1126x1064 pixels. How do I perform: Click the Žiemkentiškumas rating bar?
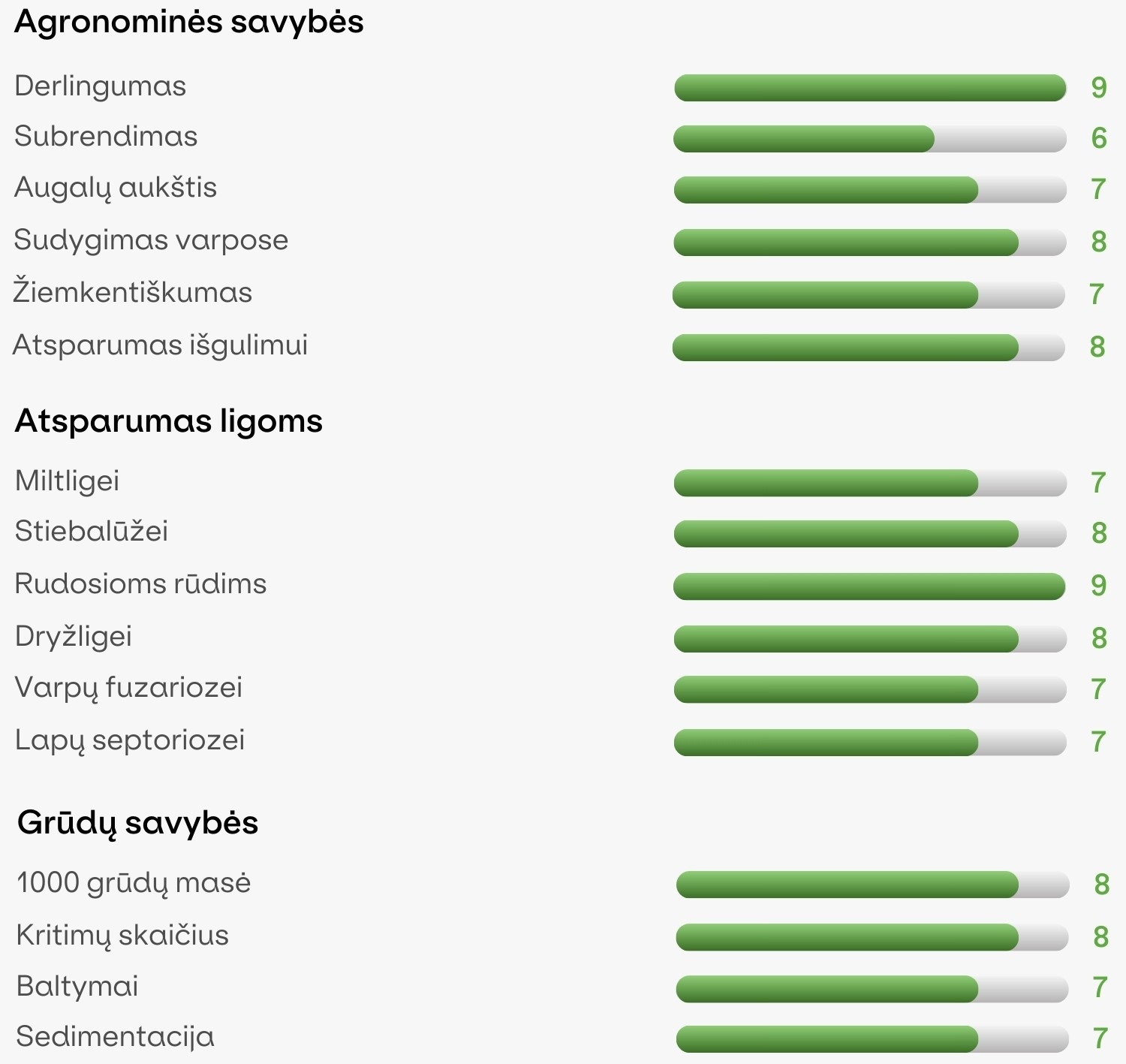click(869, 295)
